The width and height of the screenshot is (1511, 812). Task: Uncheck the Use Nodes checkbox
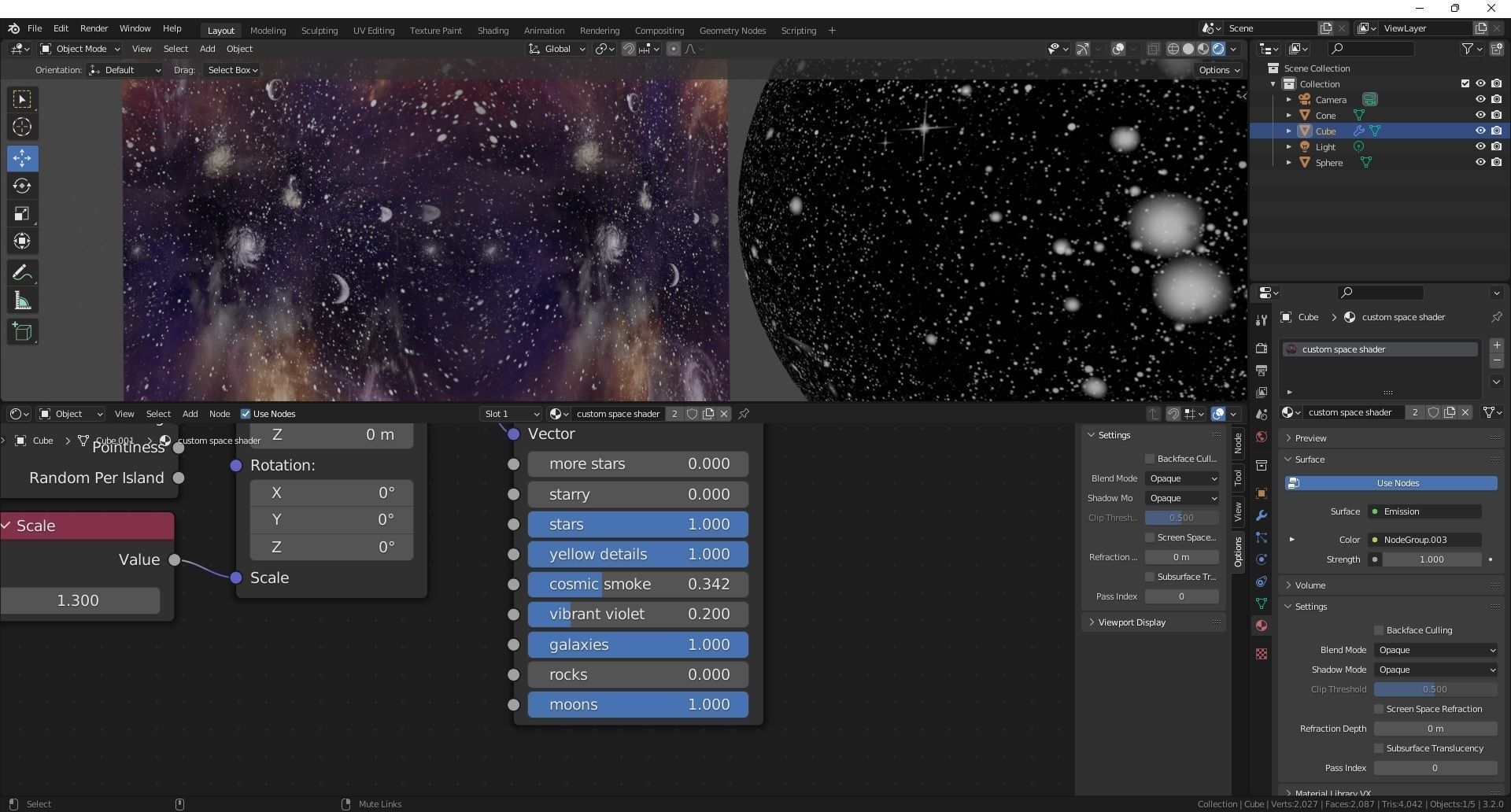pos(246,414)
